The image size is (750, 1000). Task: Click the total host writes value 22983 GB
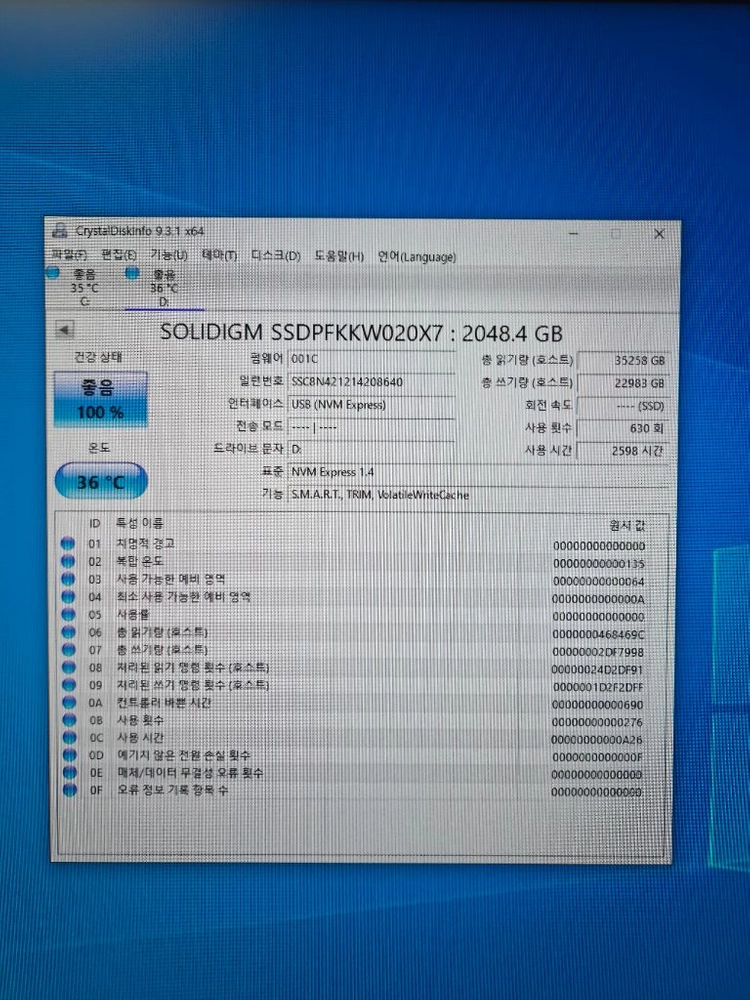[x=622, y=383]
